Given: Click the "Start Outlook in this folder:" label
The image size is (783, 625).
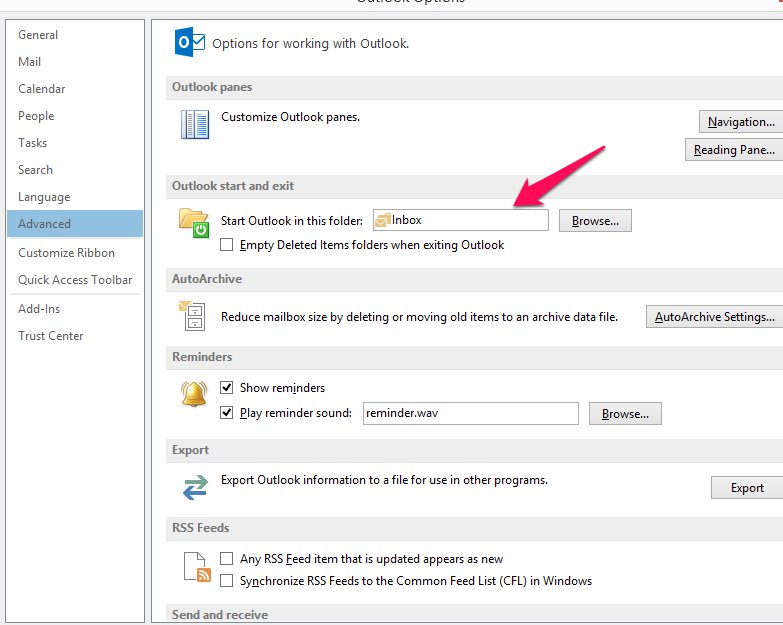Looking at the screenshot, I should pos(292,221).
